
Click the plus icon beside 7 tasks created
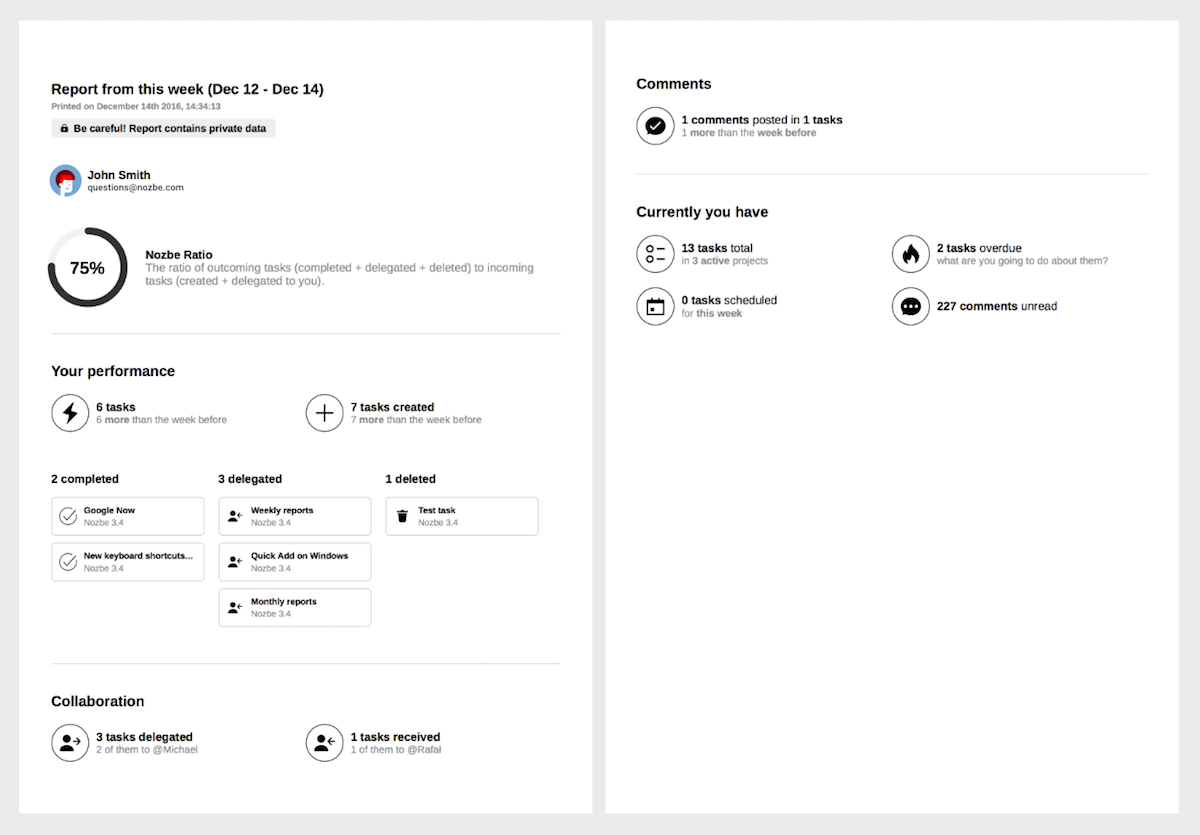[x=324, y=412]
